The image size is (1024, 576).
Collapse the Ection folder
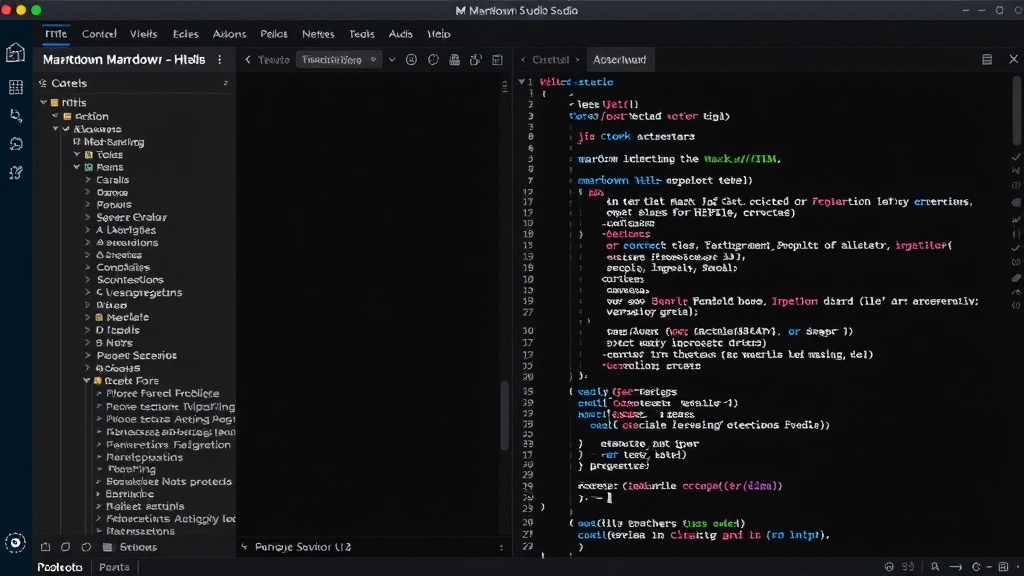[x=56, y=116]
